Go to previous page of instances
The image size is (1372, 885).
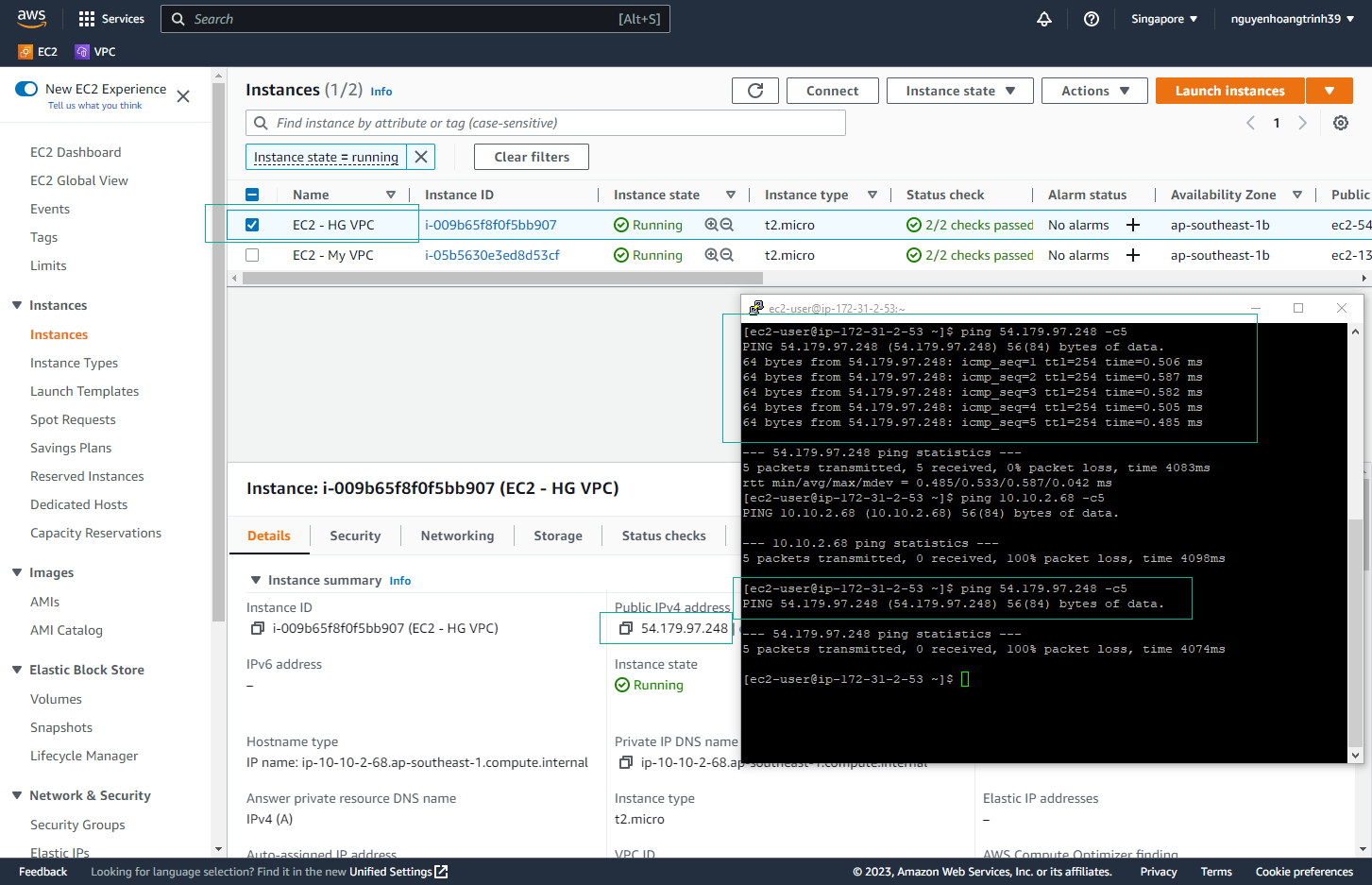(x=1250, y=123)
